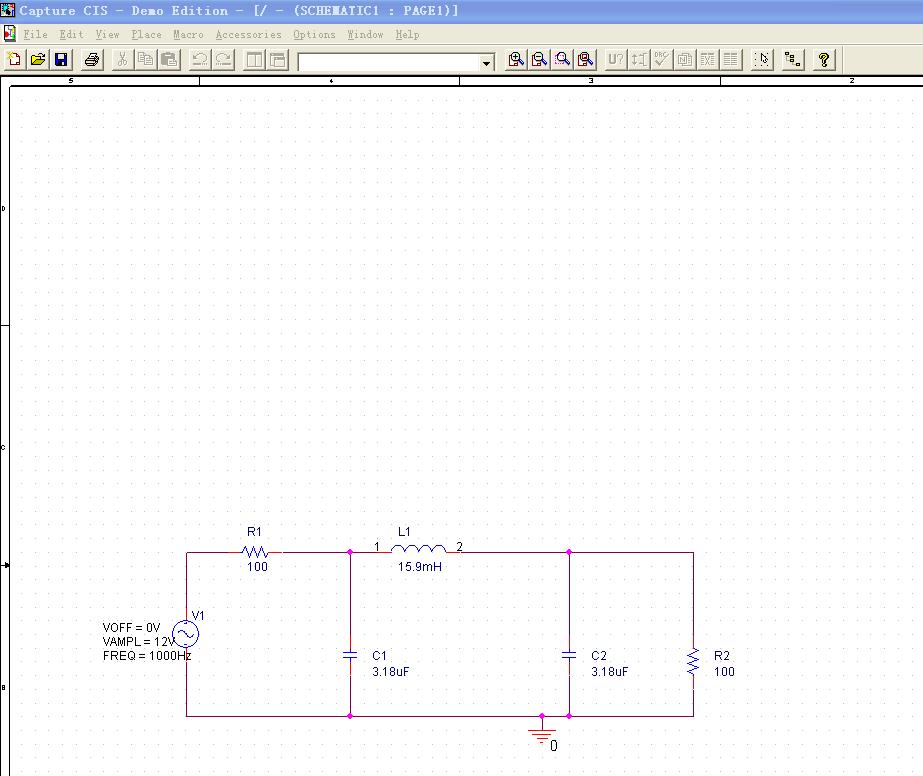
Task: Click the FREQ = 1000Hz property text
Action: 147,656
